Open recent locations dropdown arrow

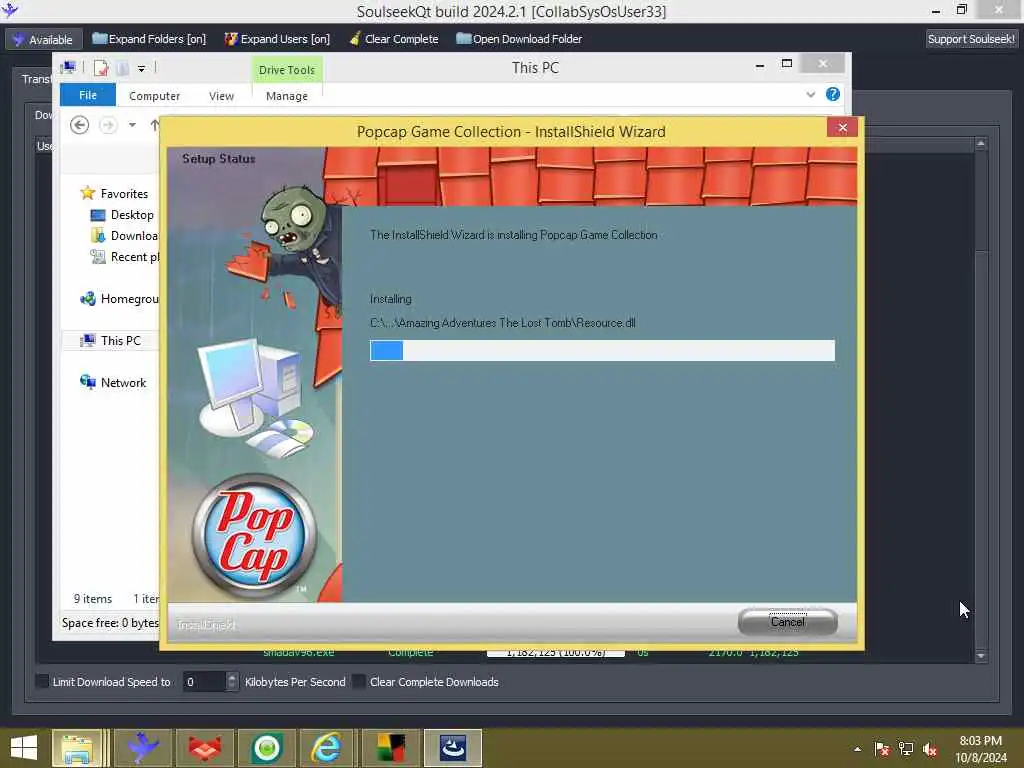click(x=132, y=125)
